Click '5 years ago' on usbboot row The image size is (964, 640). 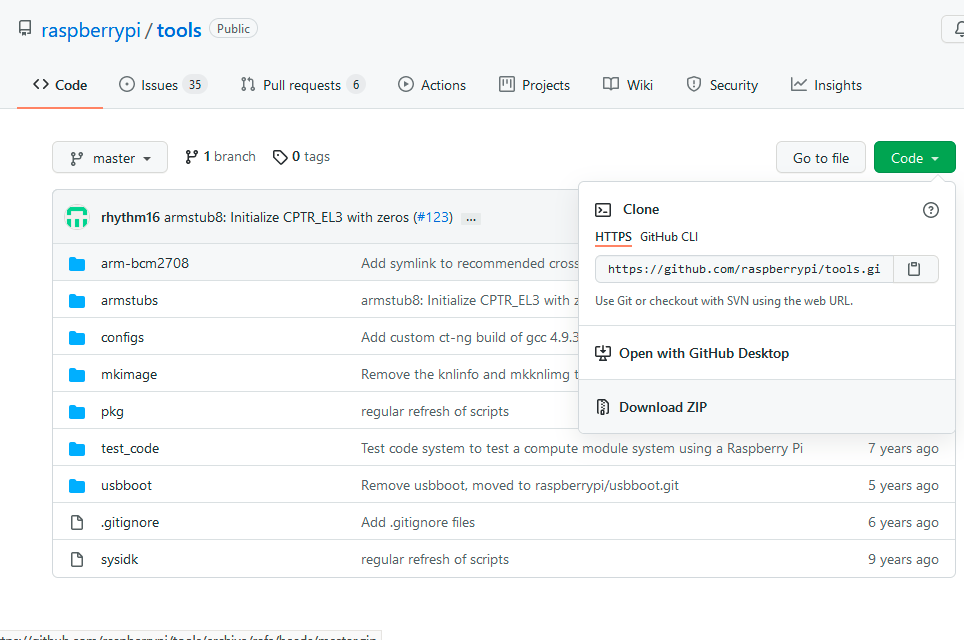[903, 485]
